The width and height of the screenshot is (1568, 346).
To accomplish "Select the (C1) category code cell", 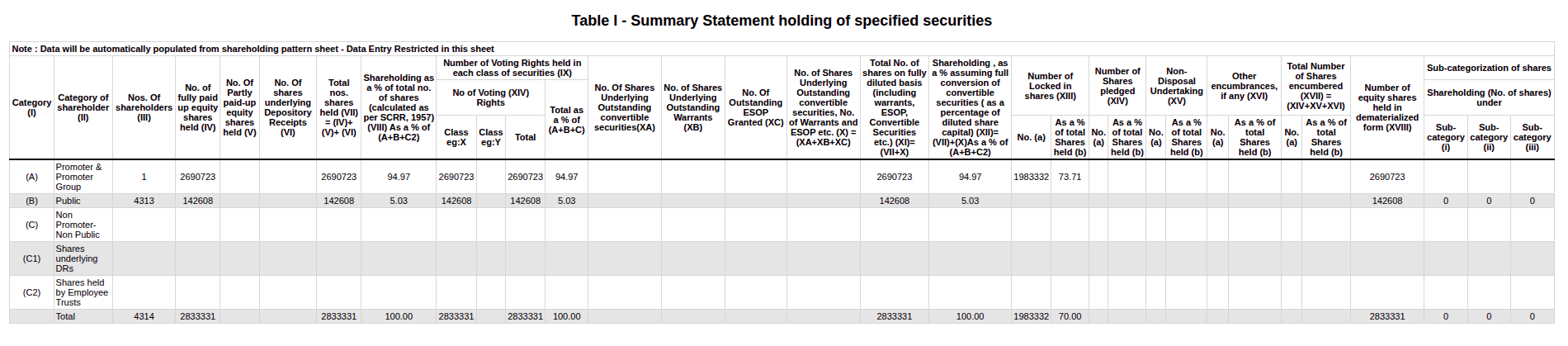I will [31, 258].
